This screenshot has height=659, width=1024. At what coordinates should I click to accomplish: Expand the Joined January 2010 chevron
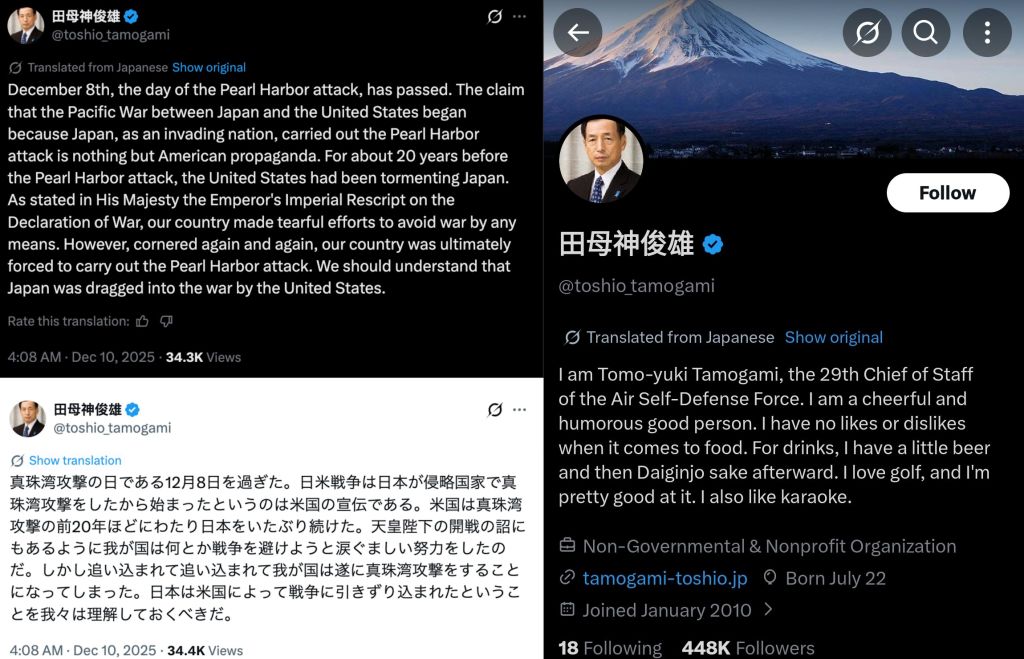coord(768,609)
